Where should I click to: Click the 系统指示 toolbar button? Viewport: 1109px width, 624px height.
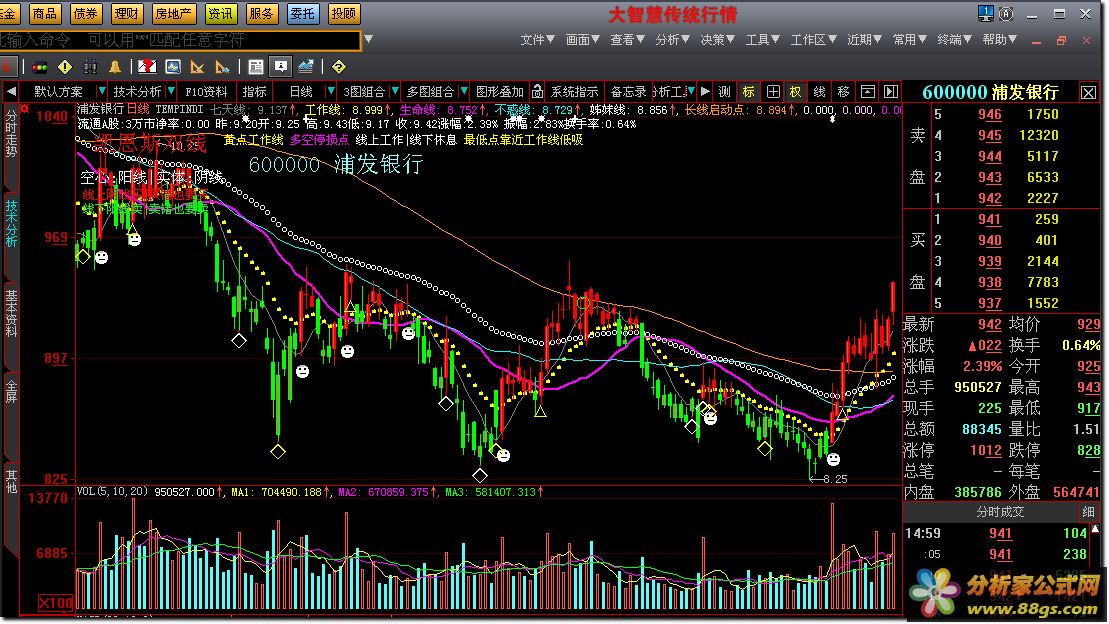click(574, 92)
